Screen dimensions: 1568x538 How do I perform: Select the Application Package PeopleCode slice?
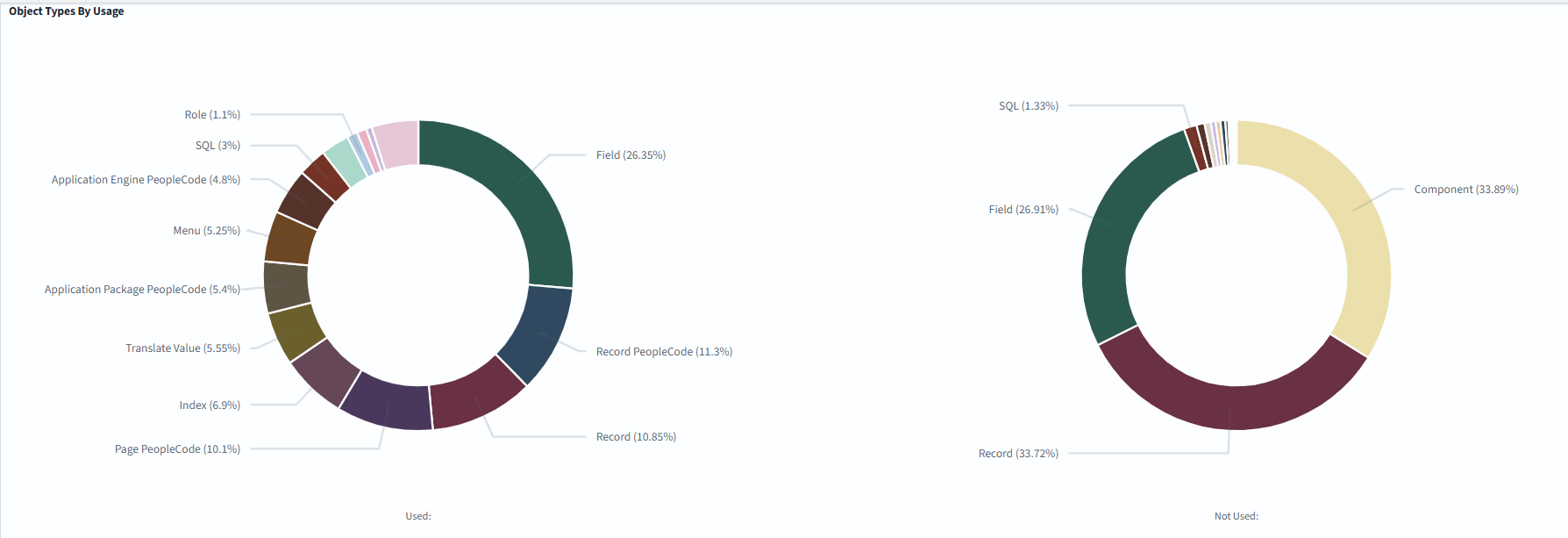tap(286, 286)
